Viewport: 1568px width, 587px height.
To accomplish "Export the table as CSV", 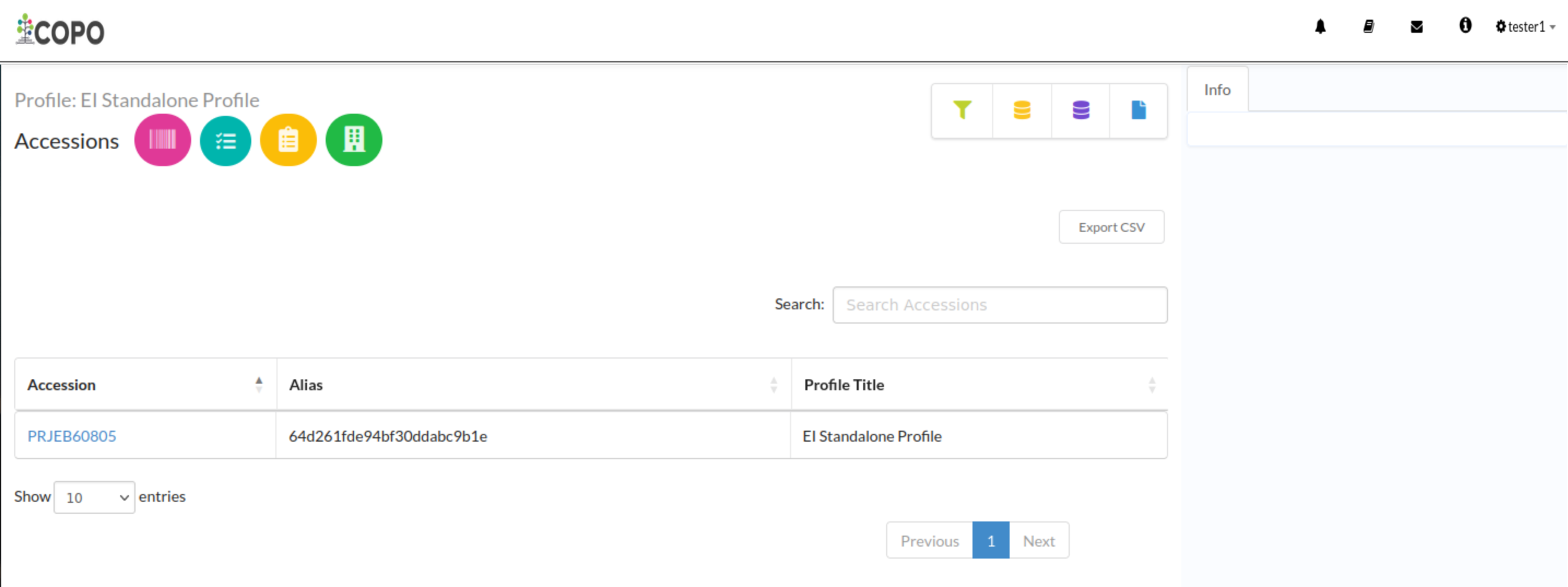I will pos(1111,227).
